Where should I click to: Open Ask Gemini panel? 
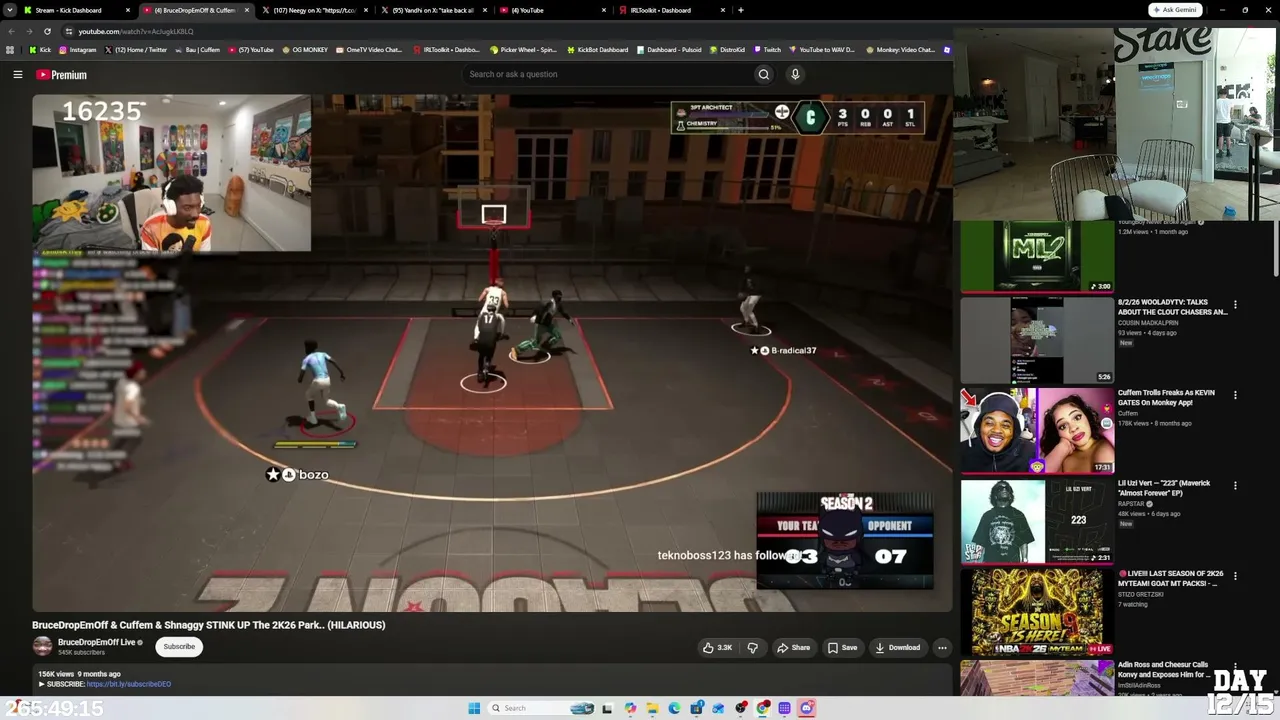[1175, 10]
